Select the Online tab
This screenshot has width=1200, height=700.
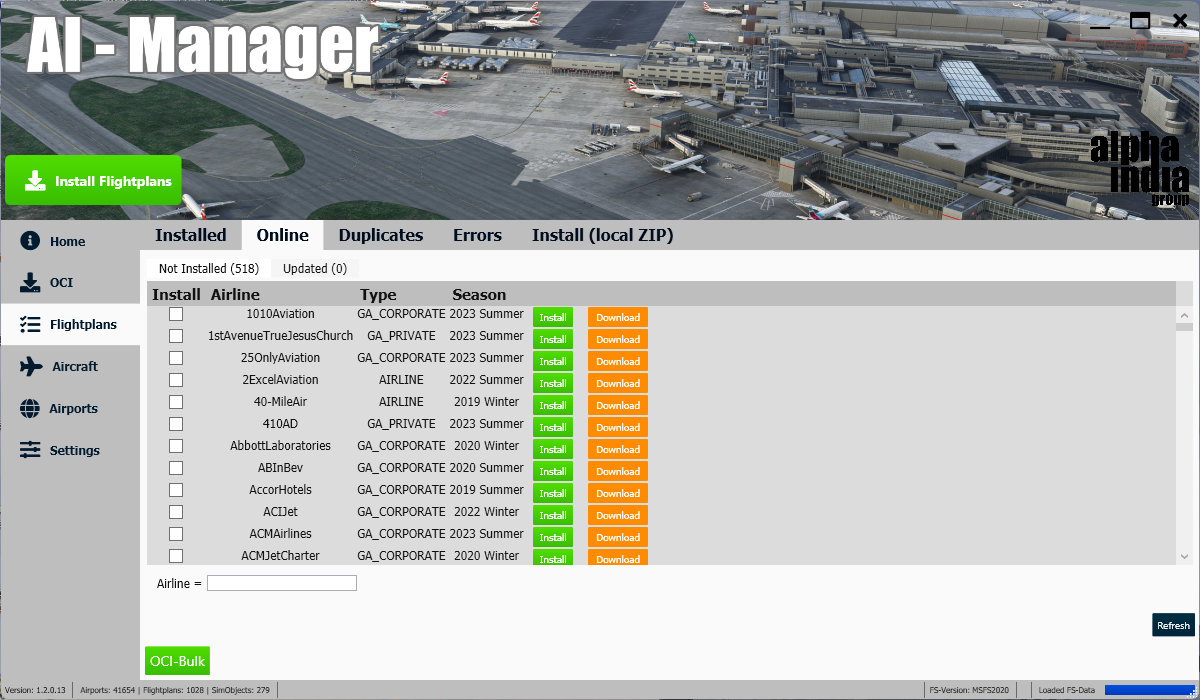point(283,235)
